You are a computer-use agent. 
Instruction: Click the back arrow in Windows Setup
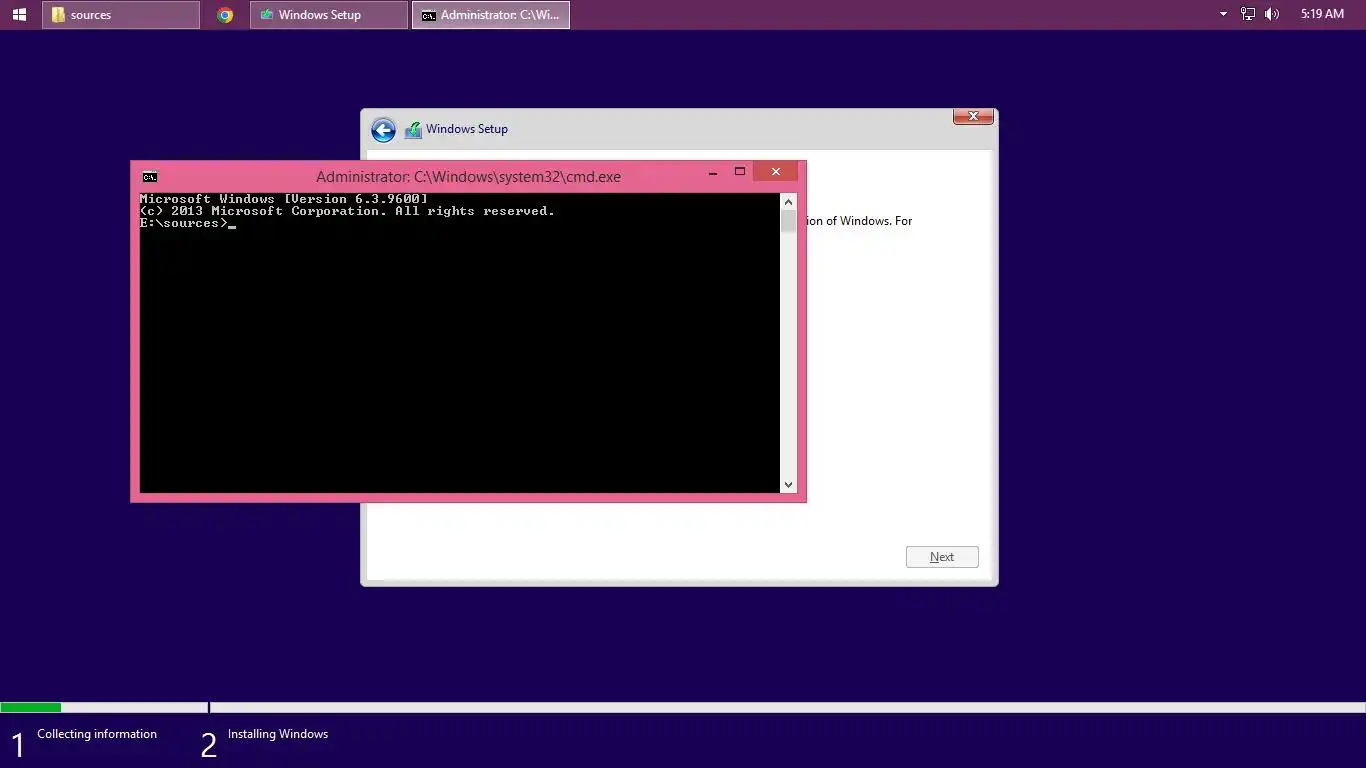pos(383,130)
